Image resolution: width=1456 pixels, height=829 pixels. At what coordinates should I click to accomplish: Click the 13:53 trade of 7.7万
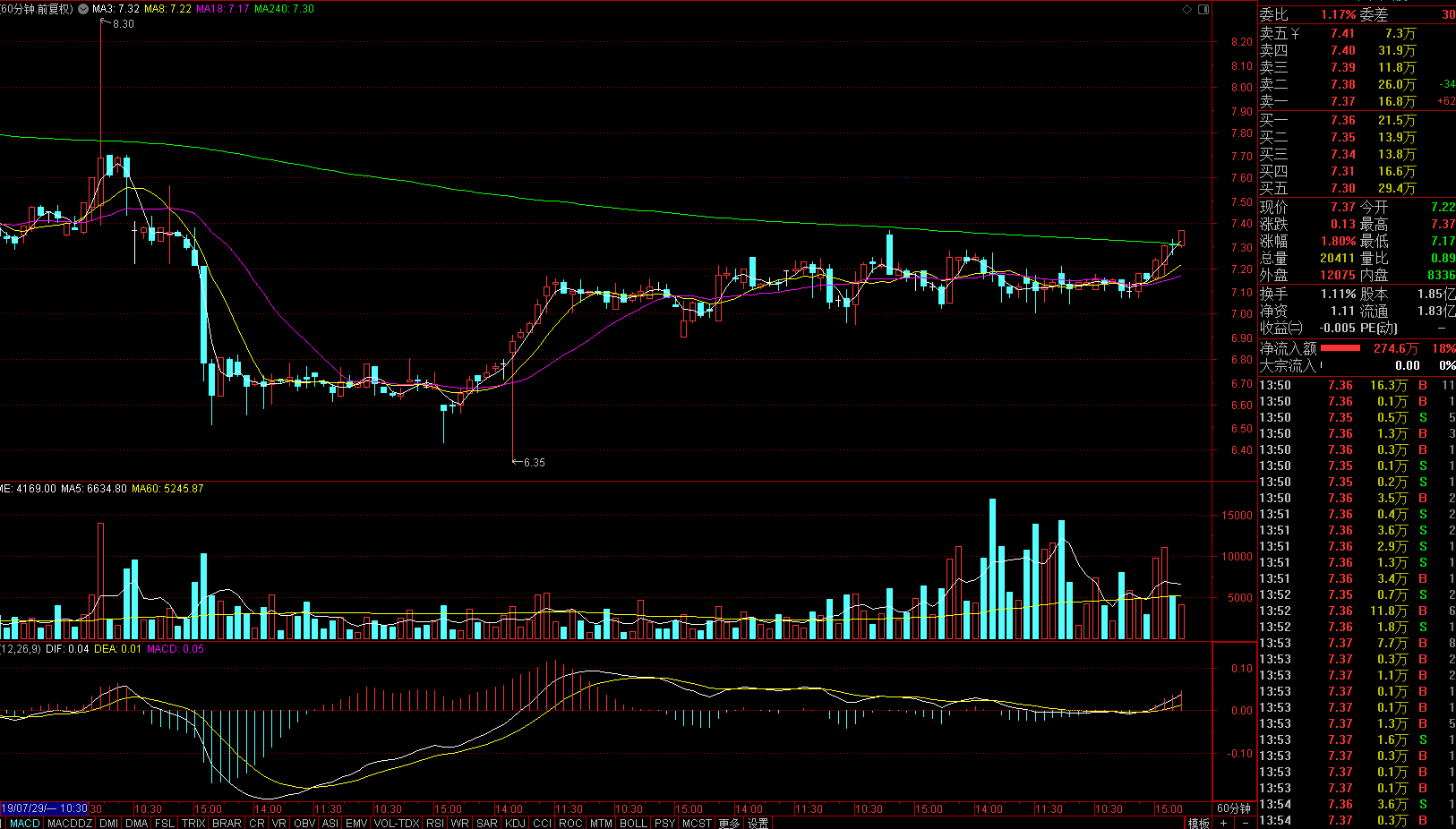[x=1357, y=643]
